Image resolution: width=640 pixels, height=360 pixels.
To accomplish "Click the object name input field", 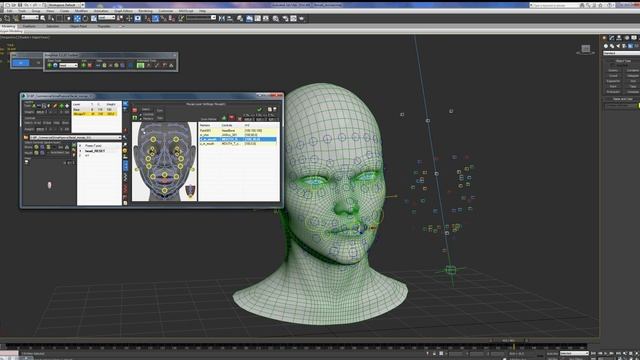I will pyautogui.click(x=620, y=106).
